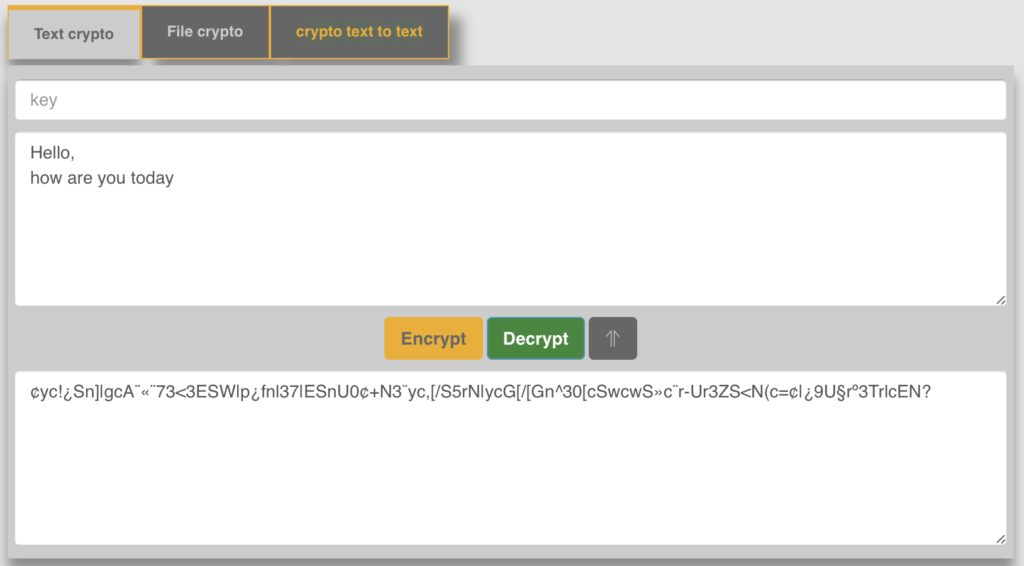1024x566 pixels.
Task: Focus the key input field
Action: 510,100
